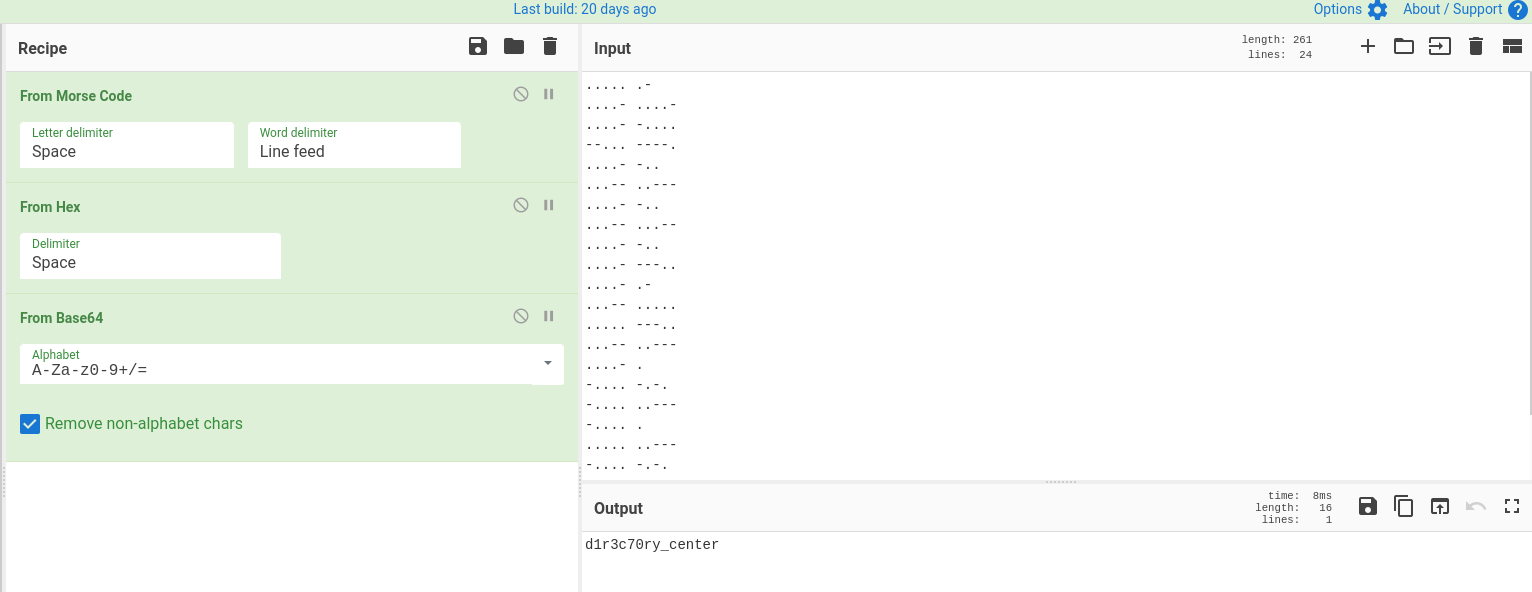This screenshot has width=1532, height=592.
Task: Save the current recipe
Action: [x=478, y=46]
